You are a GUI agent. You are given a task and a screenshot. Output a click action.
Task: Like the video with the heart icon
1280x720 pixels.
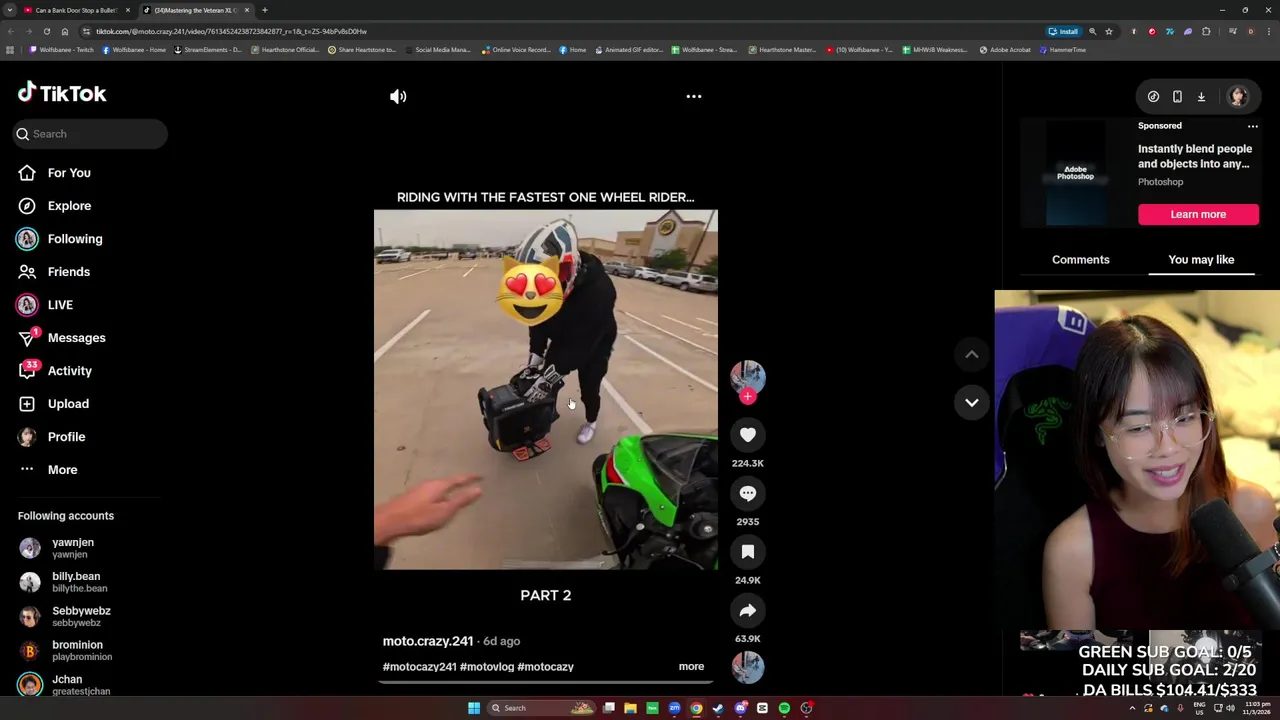click(747, 435)
